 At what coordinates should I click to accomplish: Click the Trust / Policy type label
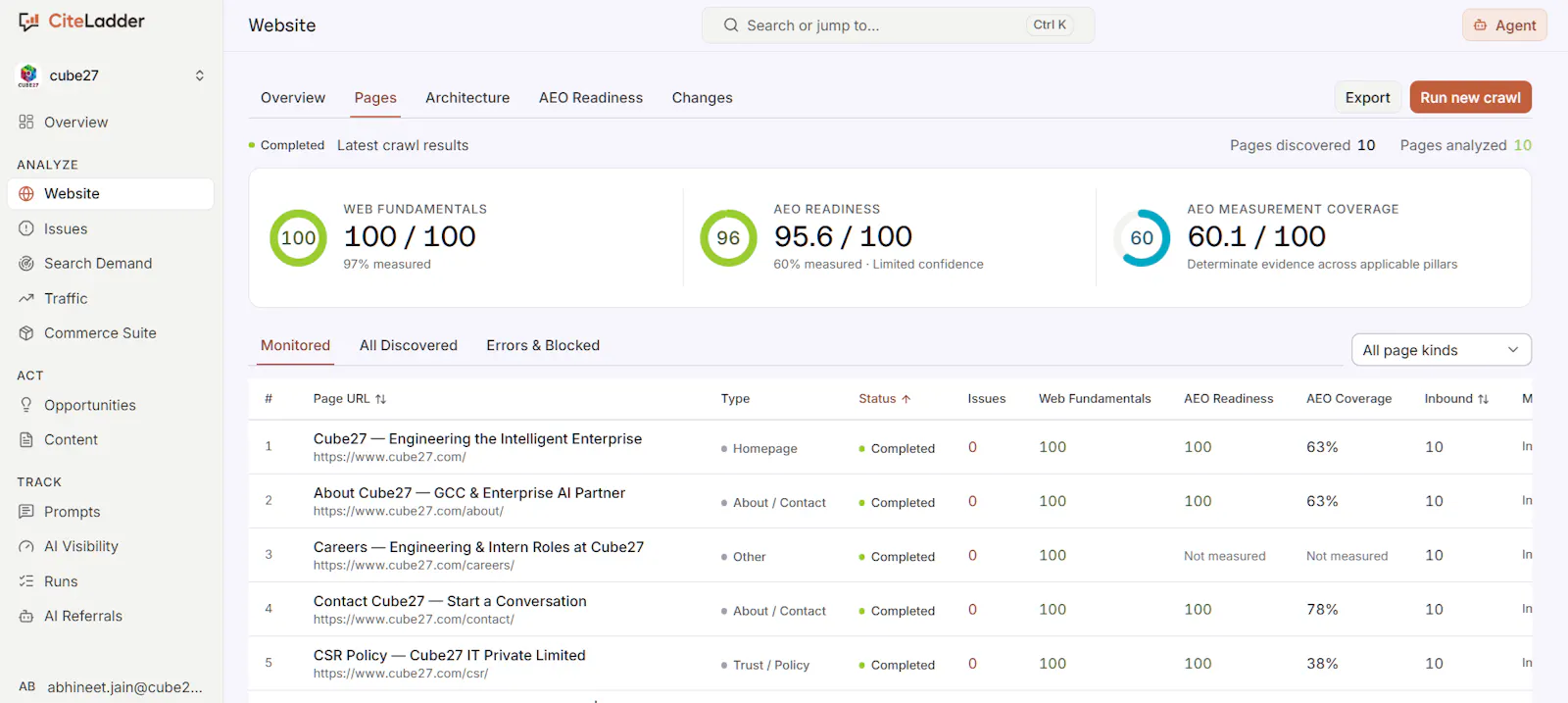point(771,665)
